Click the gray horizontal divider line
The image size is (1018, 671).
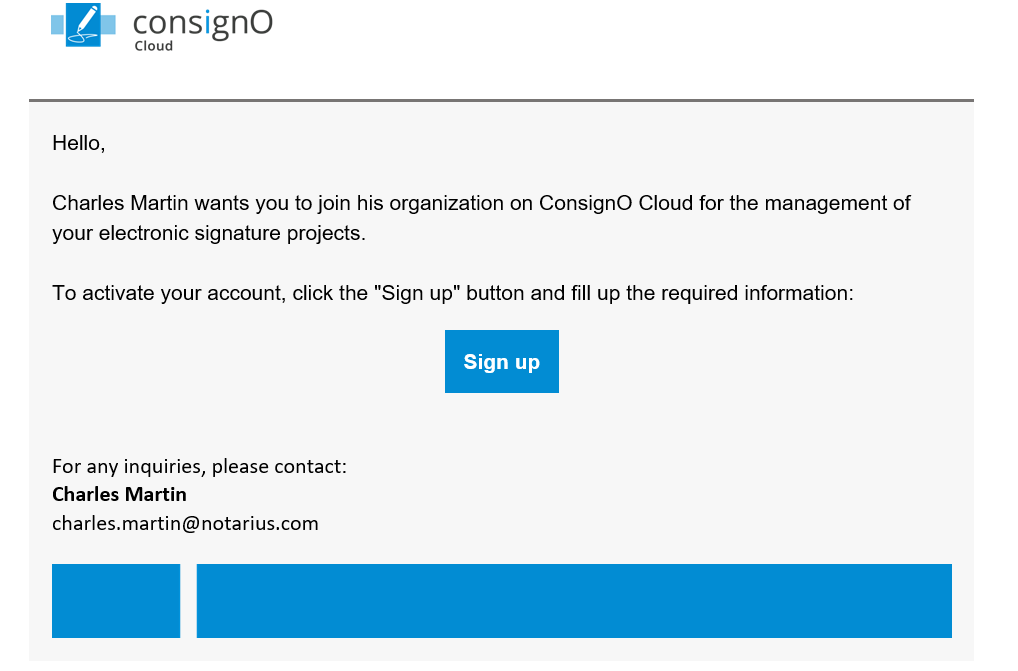(x=501, y=100)
